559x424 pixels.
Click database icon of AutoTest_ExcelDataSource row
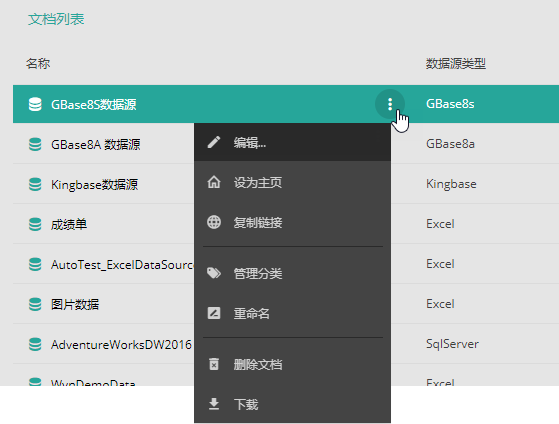coord(35,264)
